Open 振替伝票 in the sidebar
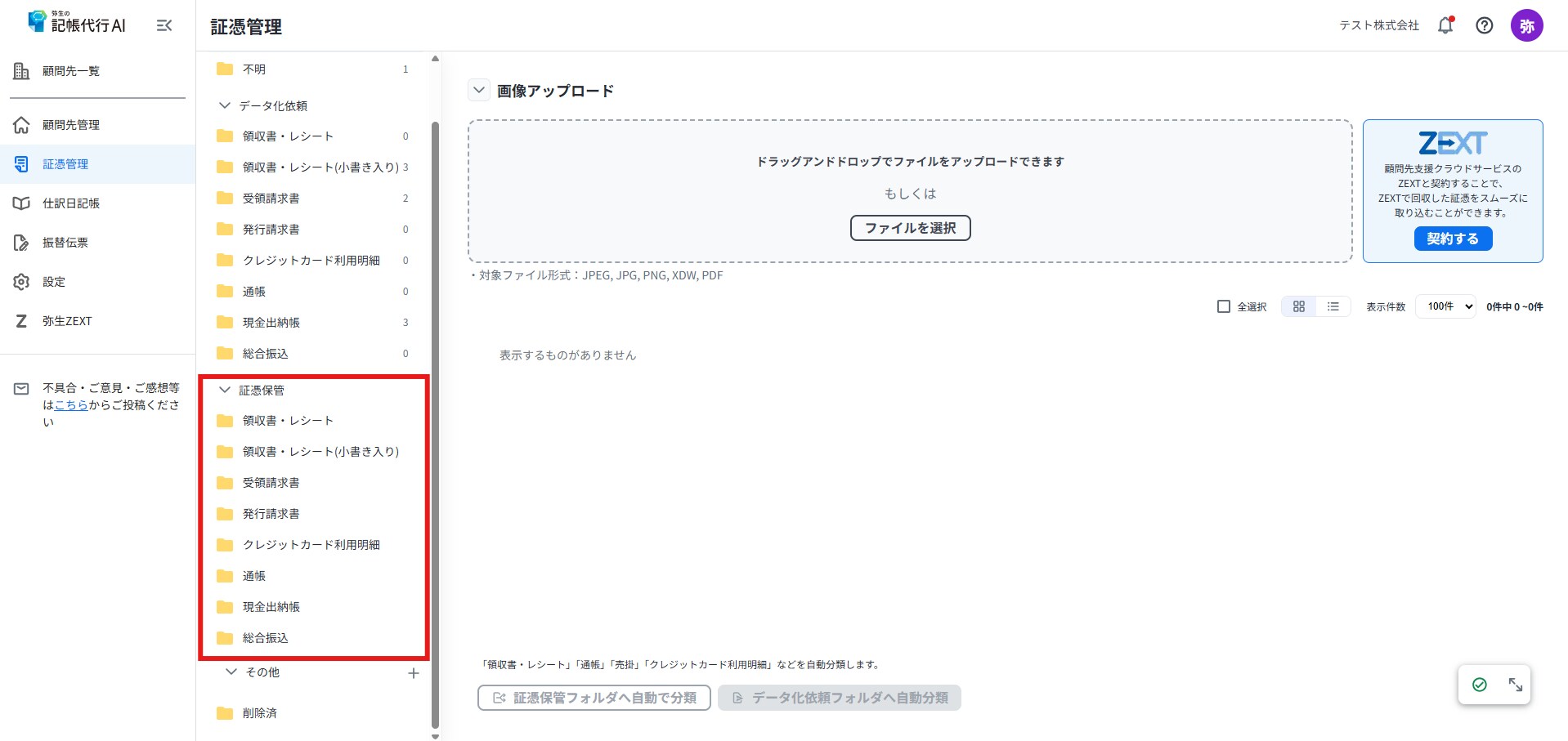Viewport: 1568px width, 741px height. coord(97,243)
